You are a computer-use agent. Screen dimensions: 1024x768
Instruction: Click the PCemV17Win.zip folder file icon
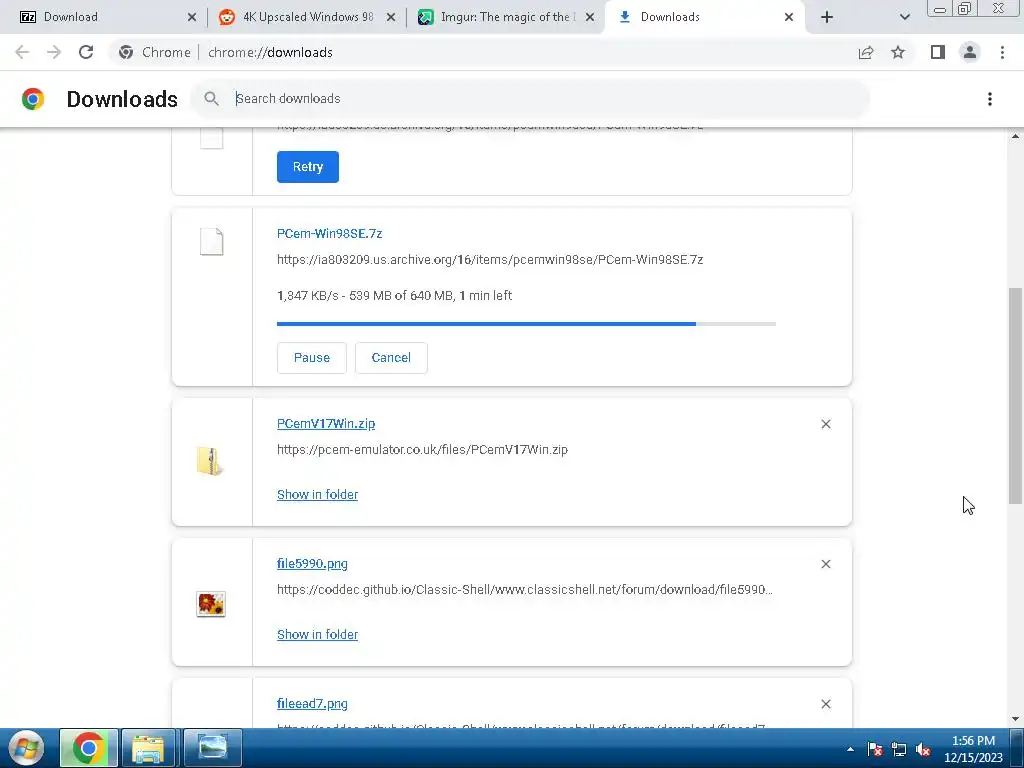210,461
